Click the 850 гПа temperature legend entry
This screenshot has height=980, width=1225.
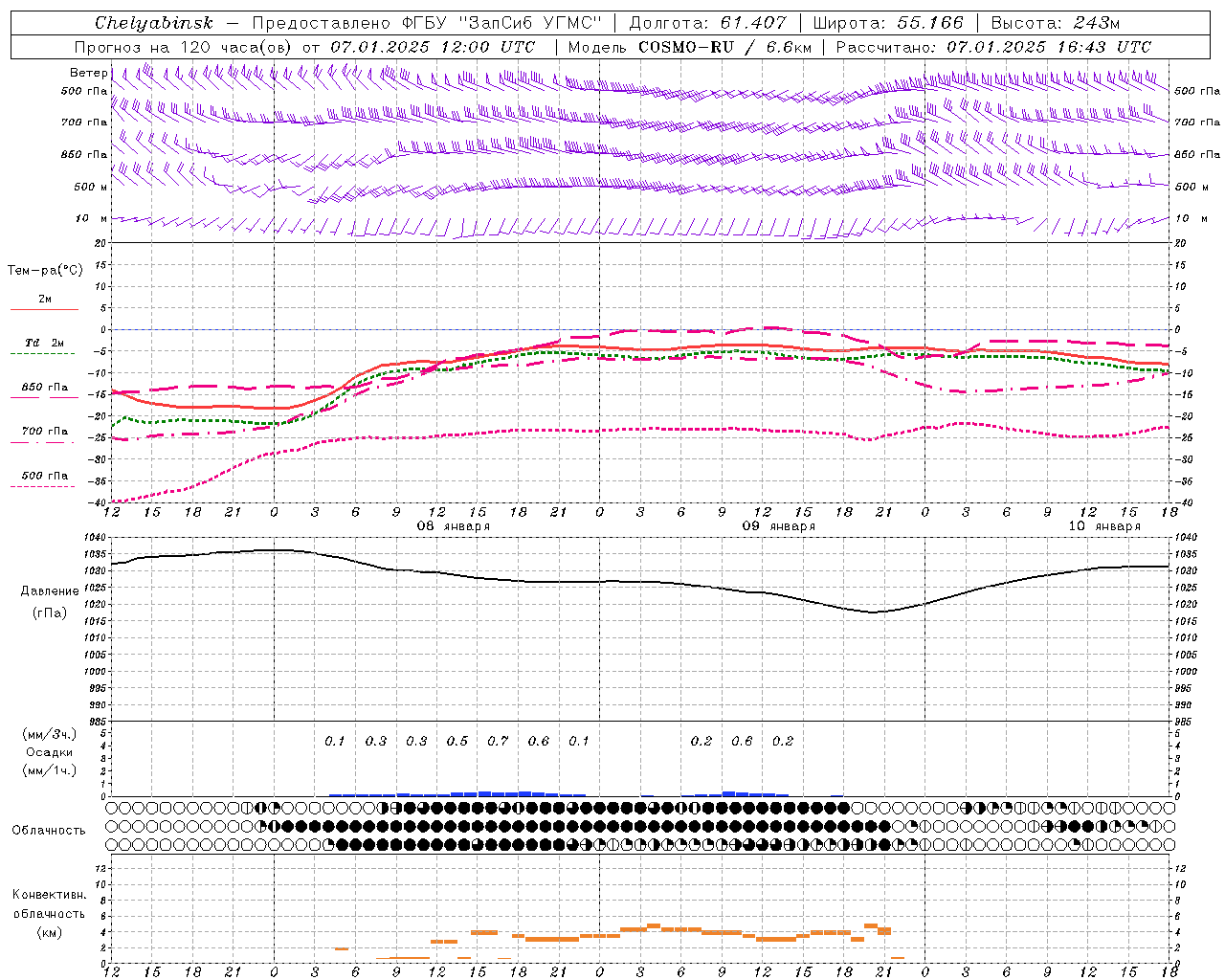point(45,388)
